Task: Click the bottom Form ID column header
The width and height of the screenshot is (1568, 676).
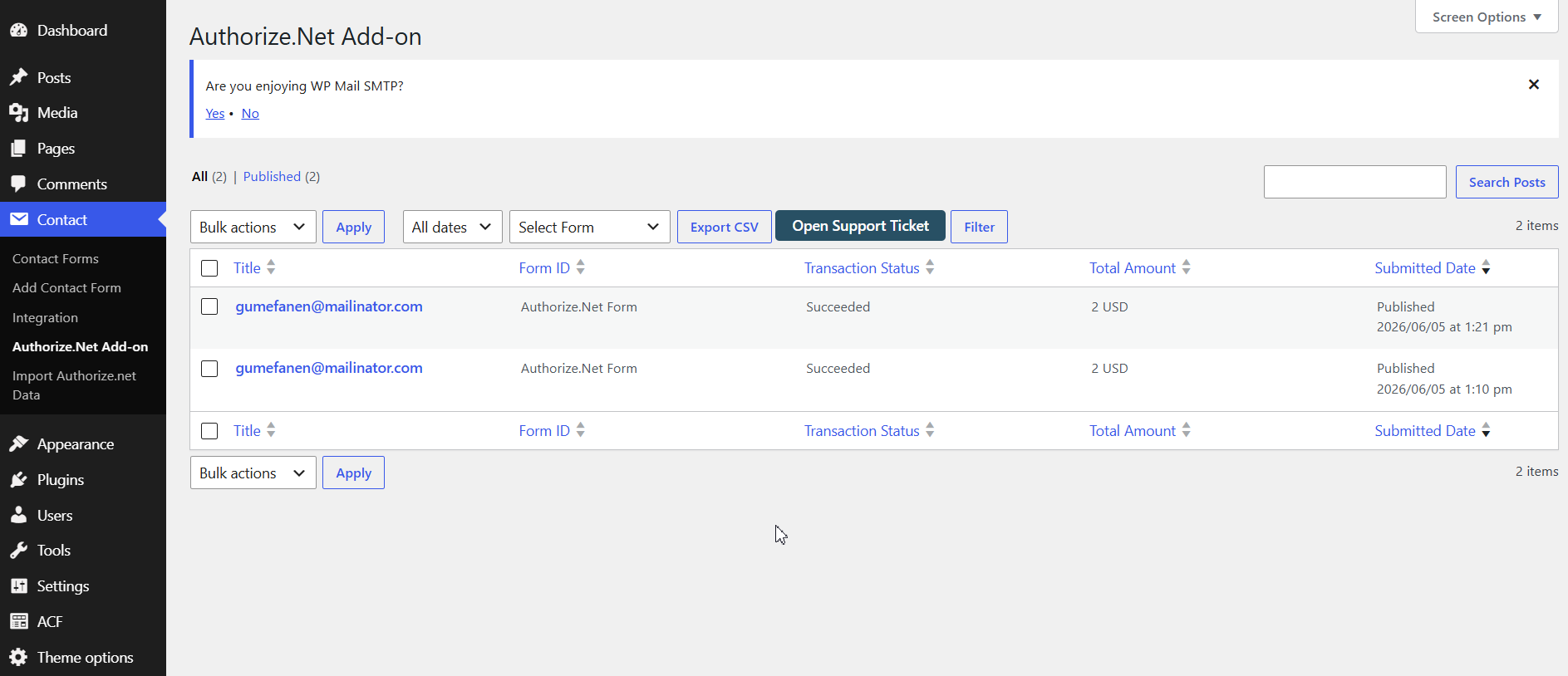Action: pyautogui.click(x=544, y=431)
